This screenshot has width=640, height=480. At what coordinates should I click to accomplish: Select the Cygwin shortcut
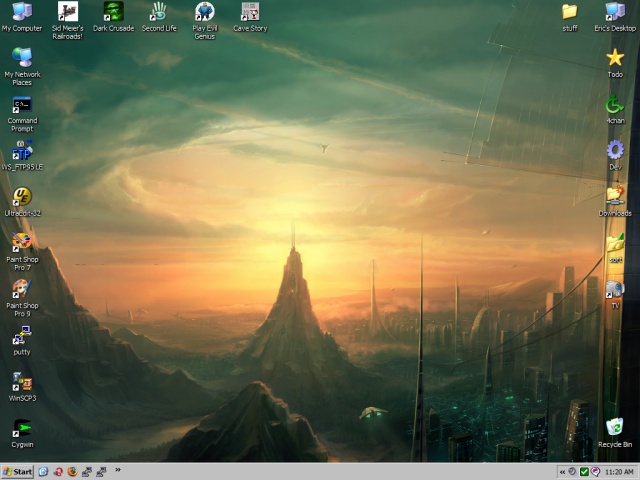[x=22, y=433]
